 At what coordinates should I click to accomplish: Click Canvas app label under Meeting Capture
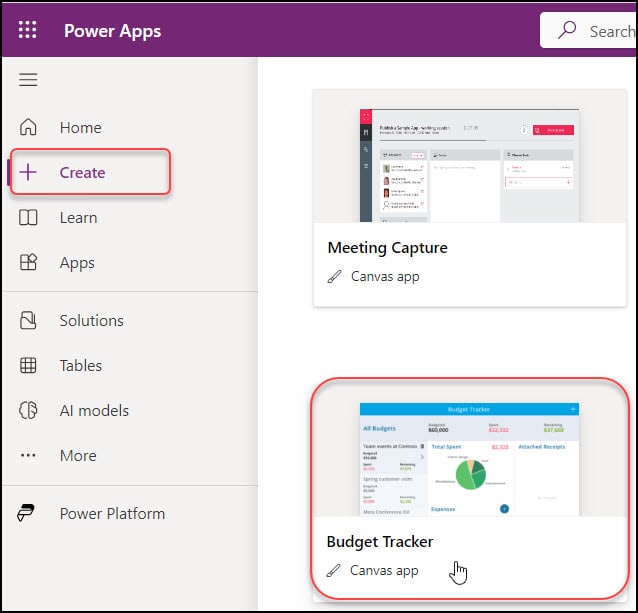click(385, 277)
